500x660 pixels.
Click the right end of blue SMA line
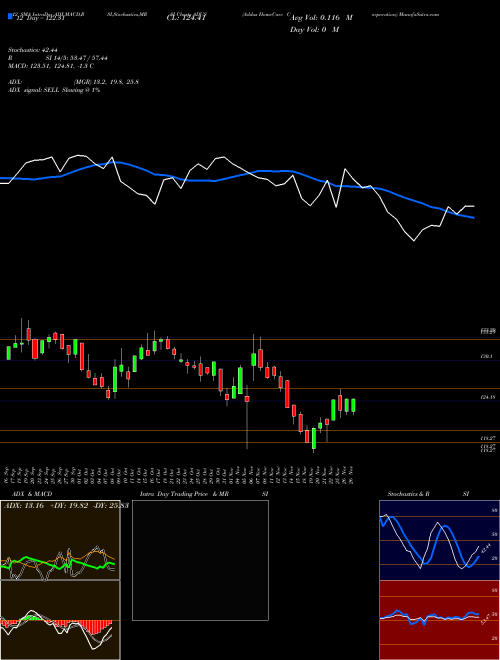(x=474, y=218)
